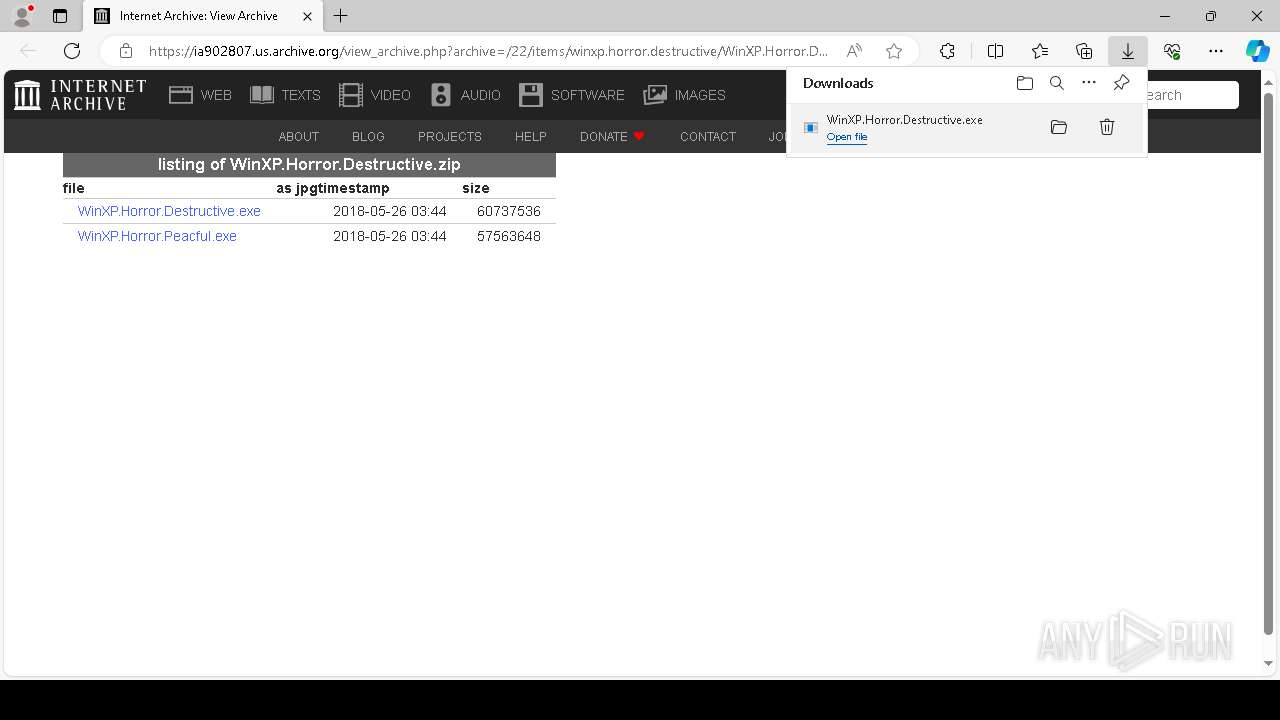Click the Archive search field
This screenshot has height=720, width=1280.
click(1192, 95)
